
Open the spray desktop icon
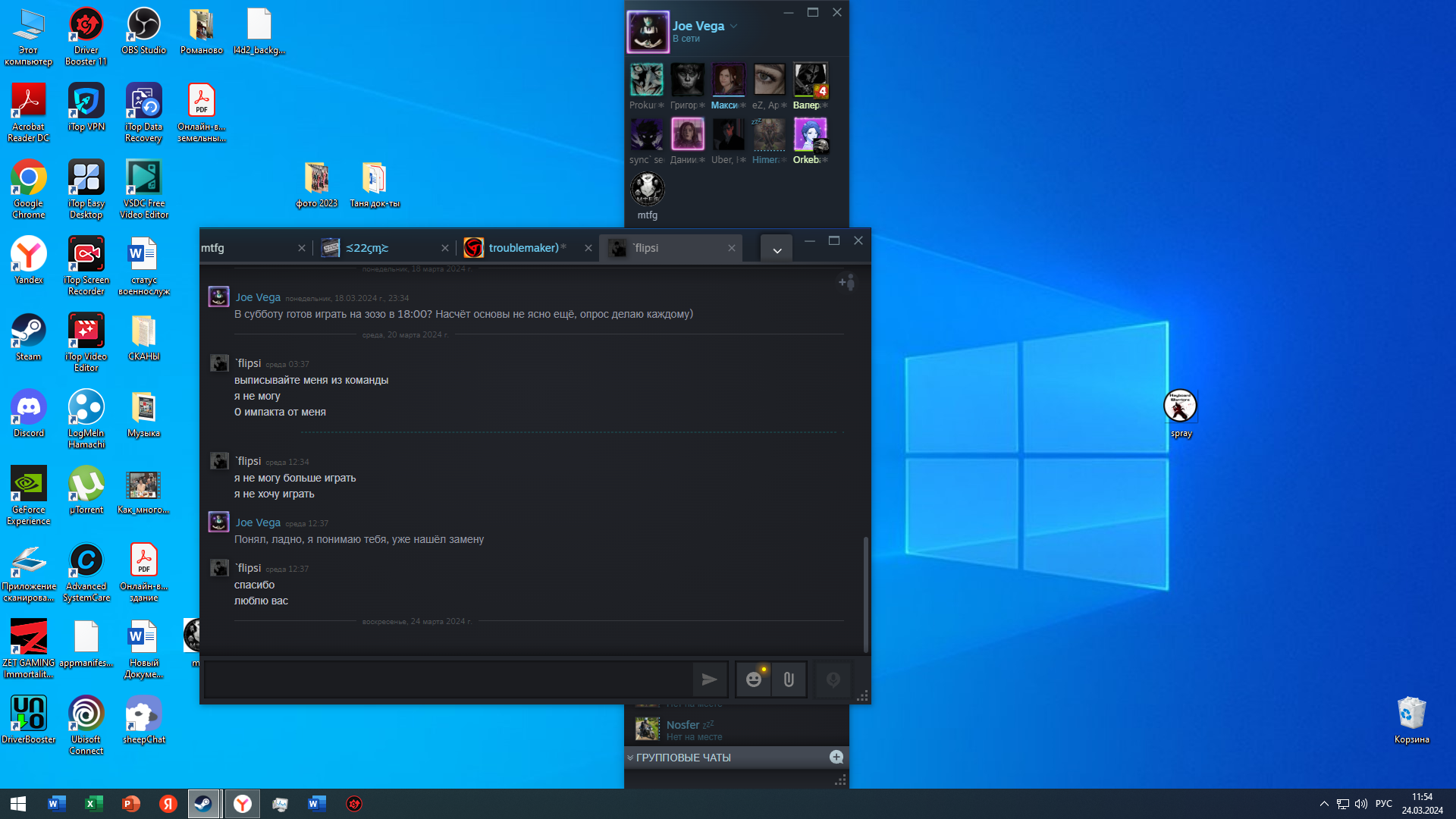tap(1181, 414)
